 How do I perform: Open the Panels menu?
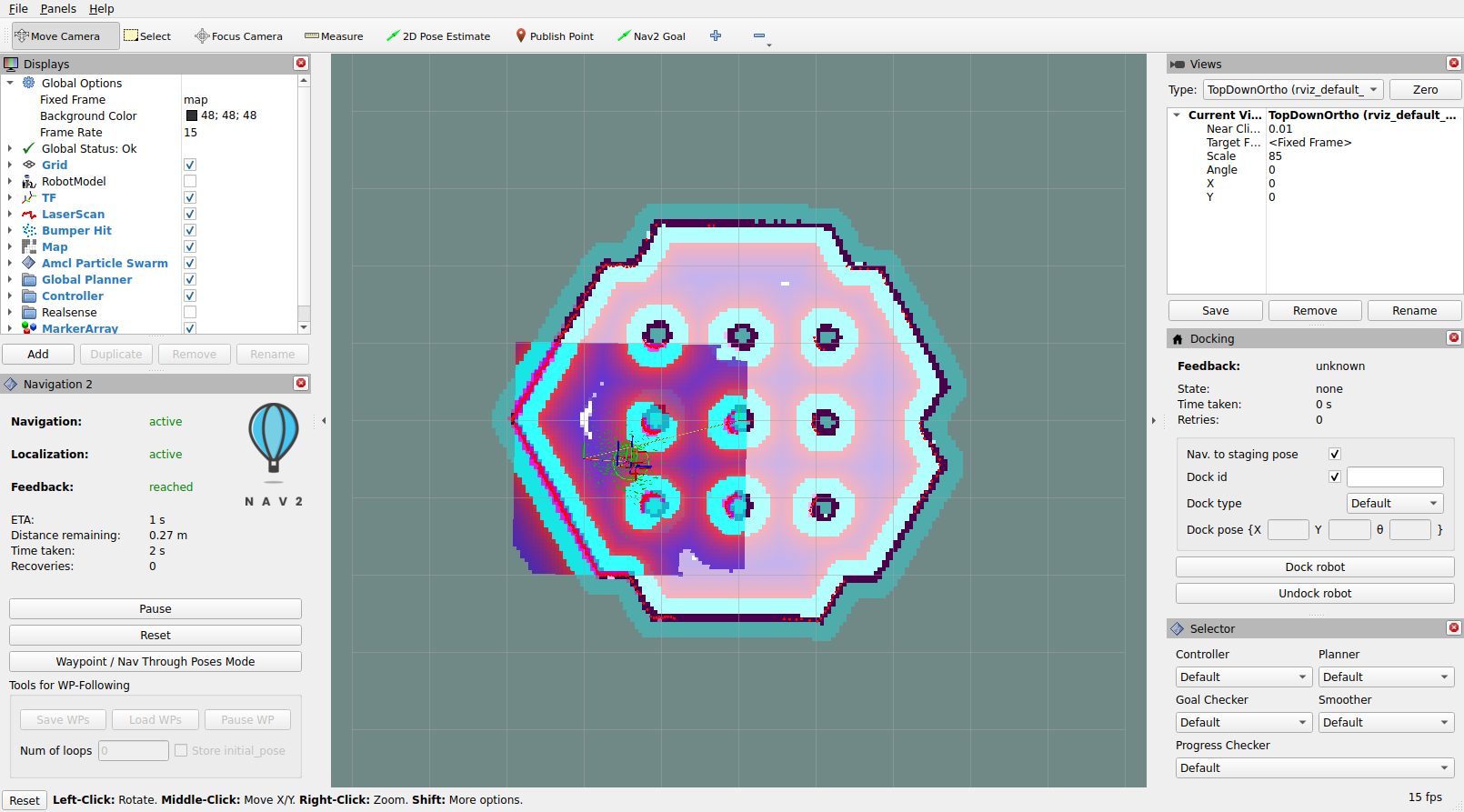58,8
